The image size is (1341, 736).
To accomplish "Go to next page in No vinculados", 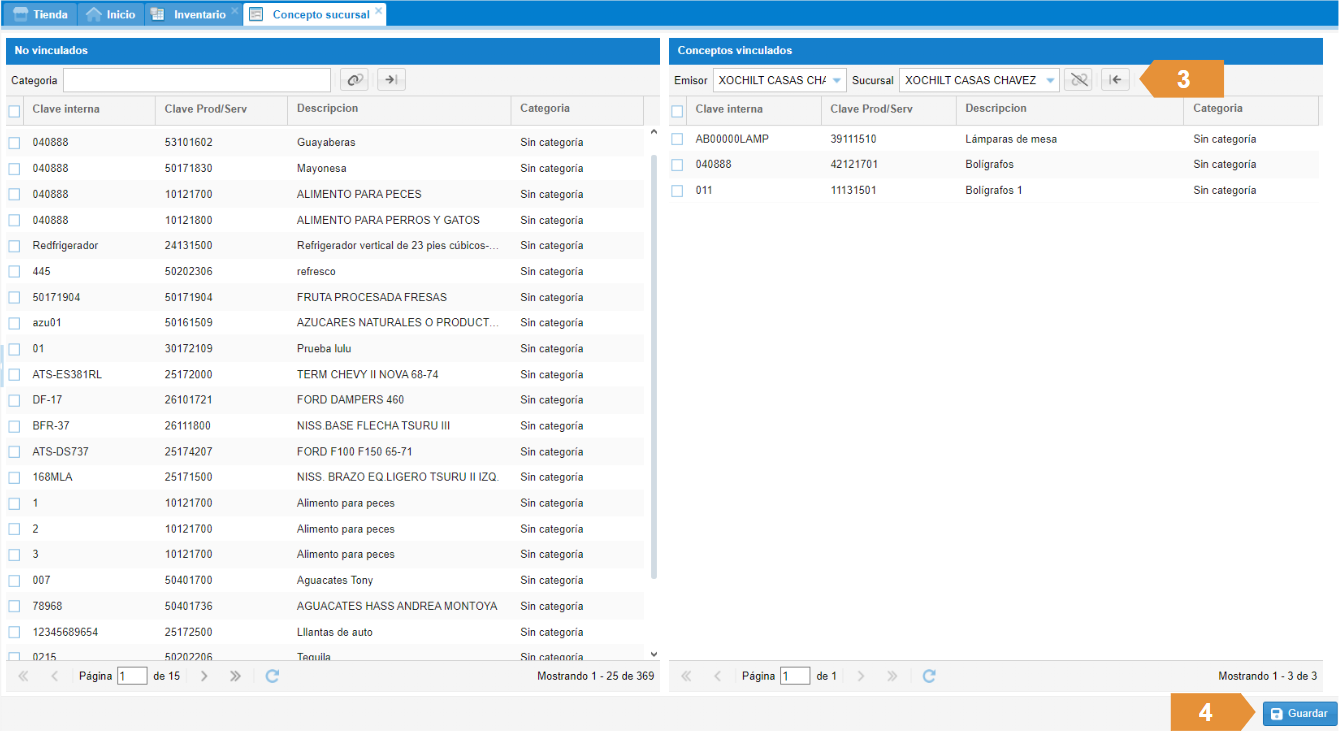I will (204, 676).
